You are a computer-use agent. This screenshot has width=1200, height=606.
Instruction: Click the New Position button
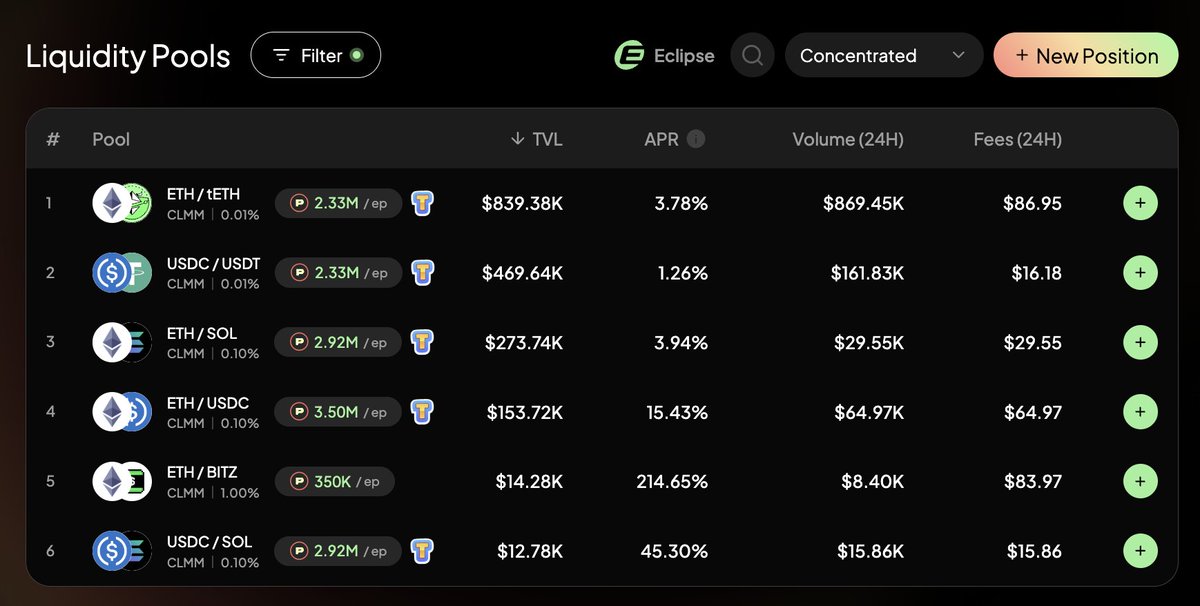(1087, 56)
